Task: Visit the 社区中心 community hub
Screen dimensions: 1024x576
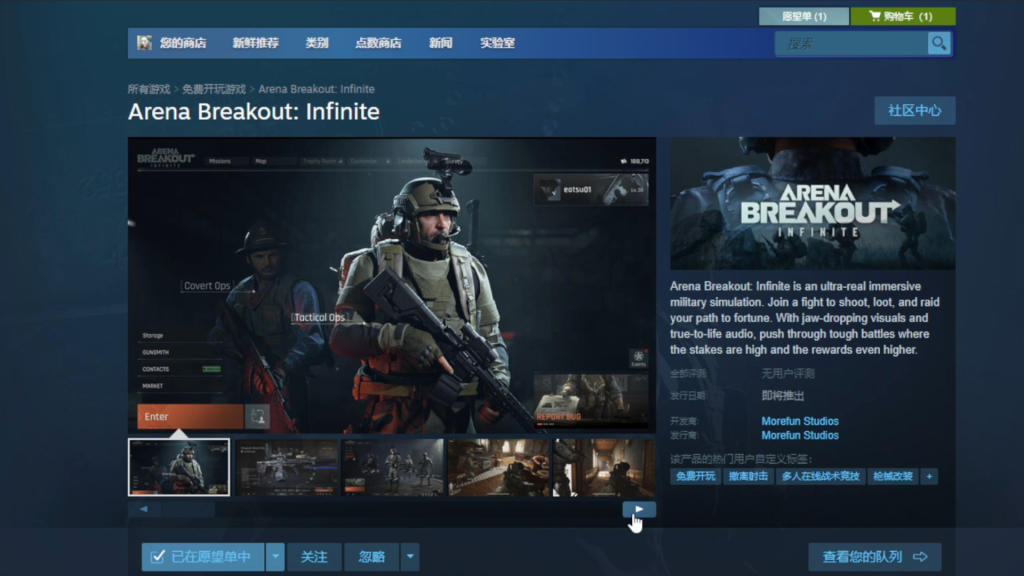Action: click(x=914, y=110)
